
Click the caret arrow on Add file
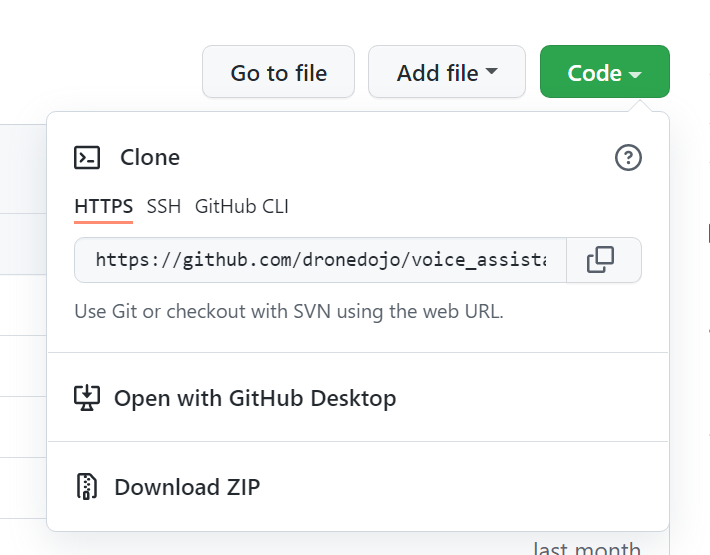pos(491,71)
